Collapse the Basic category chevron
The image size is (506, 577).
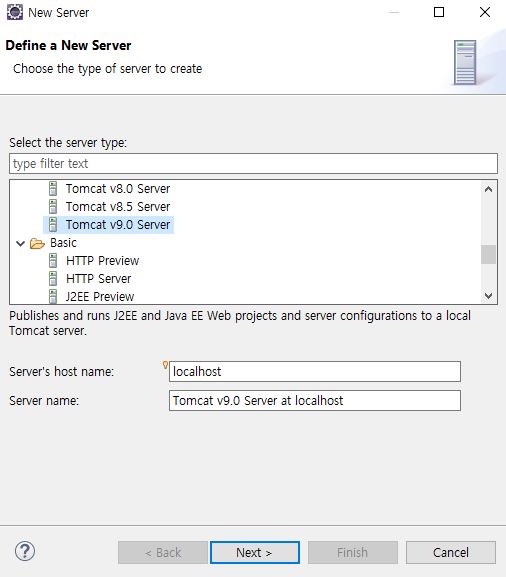click(x=21, y=243)
